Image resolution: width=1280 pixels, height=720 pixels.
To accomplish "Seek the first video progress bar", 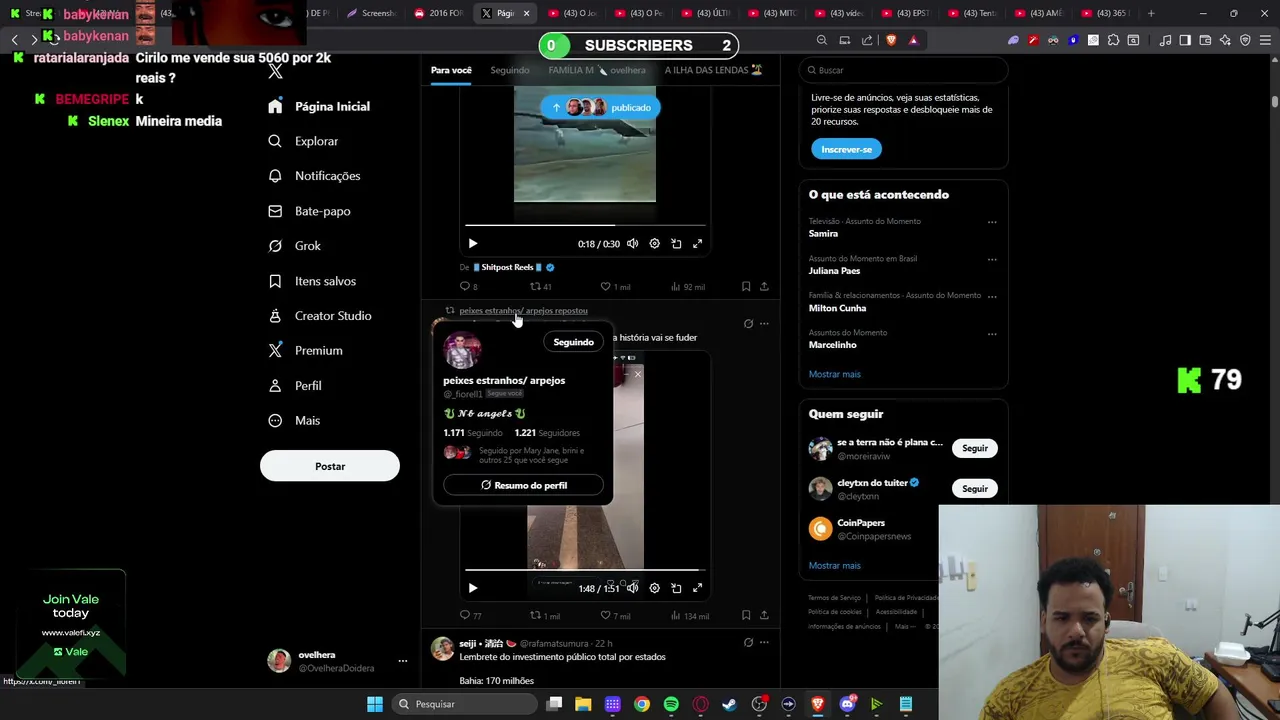I will coord(585,225).
